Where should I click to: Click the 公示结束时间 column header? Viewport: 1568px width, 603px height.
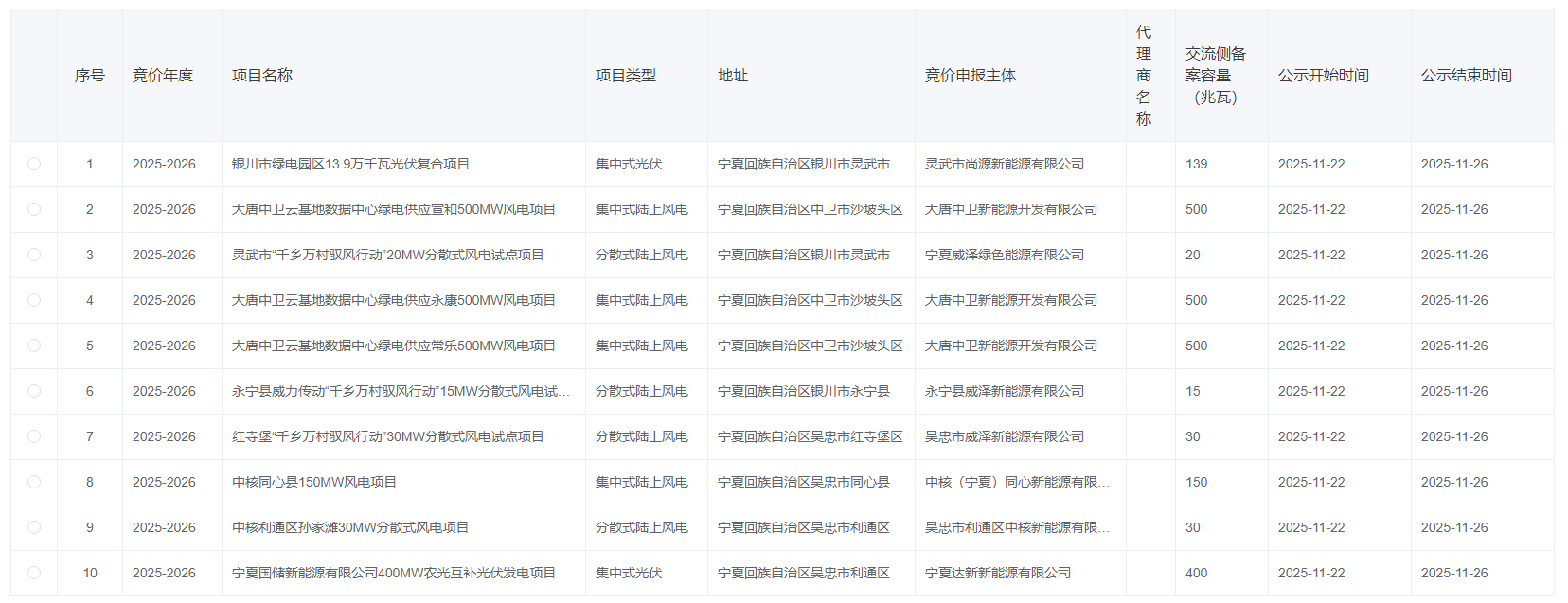(x=1467, y=76)
